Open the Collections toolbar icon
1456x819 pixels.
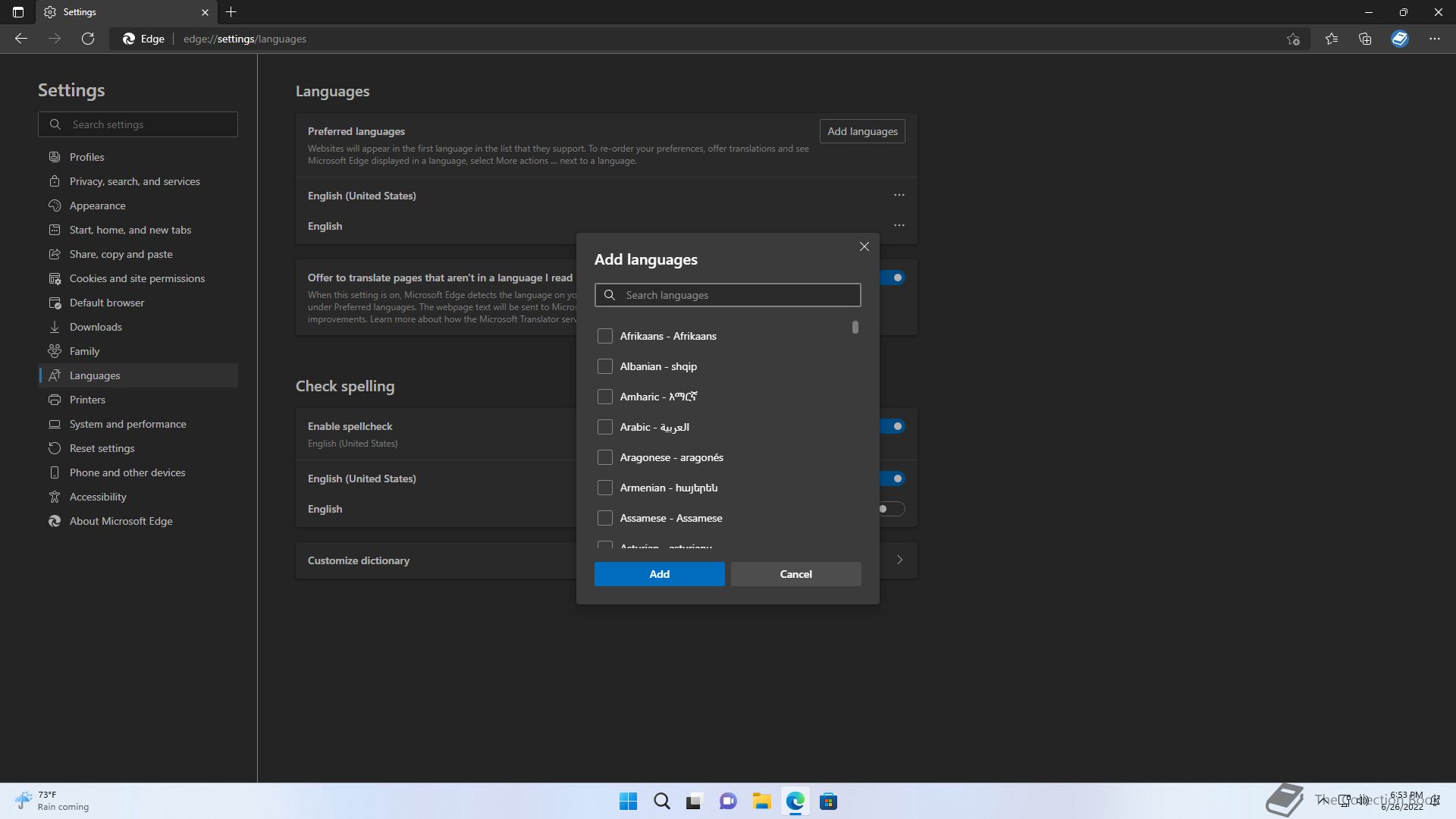pos(1365,39)
